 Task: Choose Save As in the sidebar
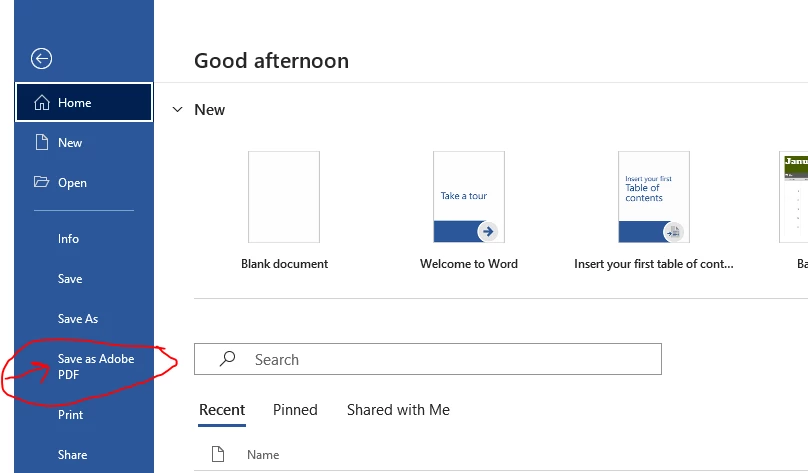[78, 319]
